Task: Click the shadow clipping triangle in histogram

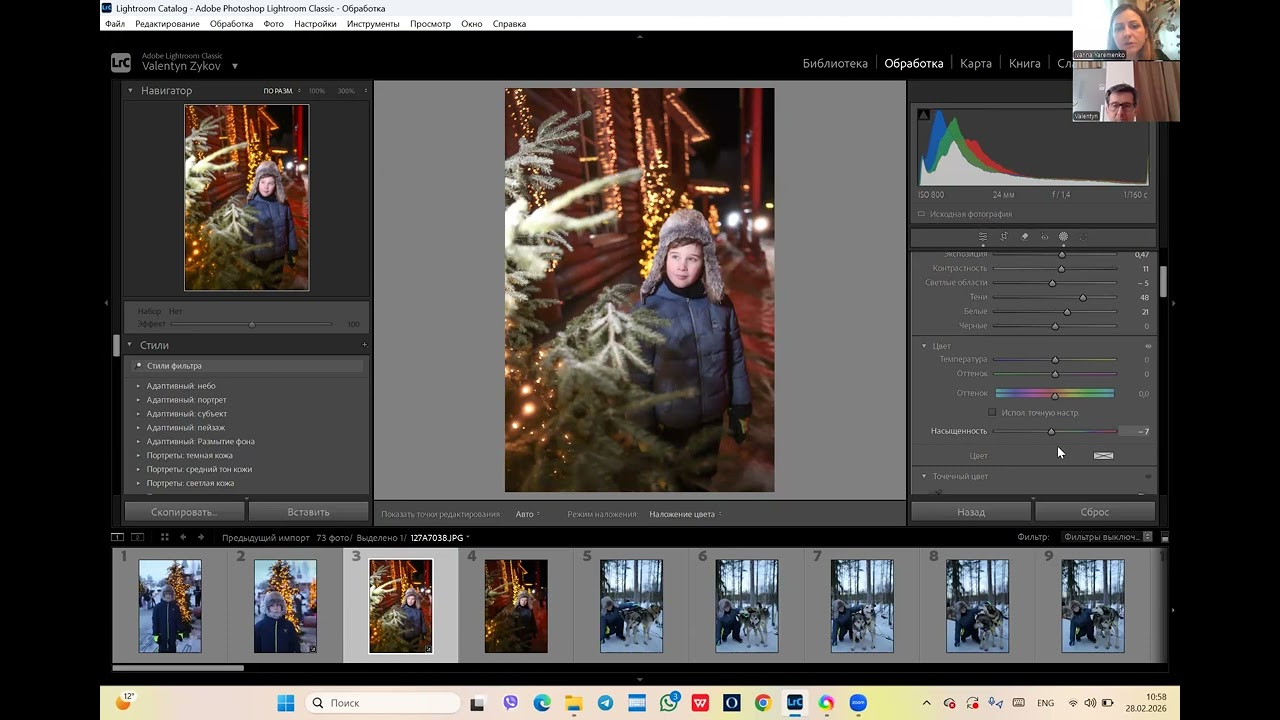Action: 923,115
